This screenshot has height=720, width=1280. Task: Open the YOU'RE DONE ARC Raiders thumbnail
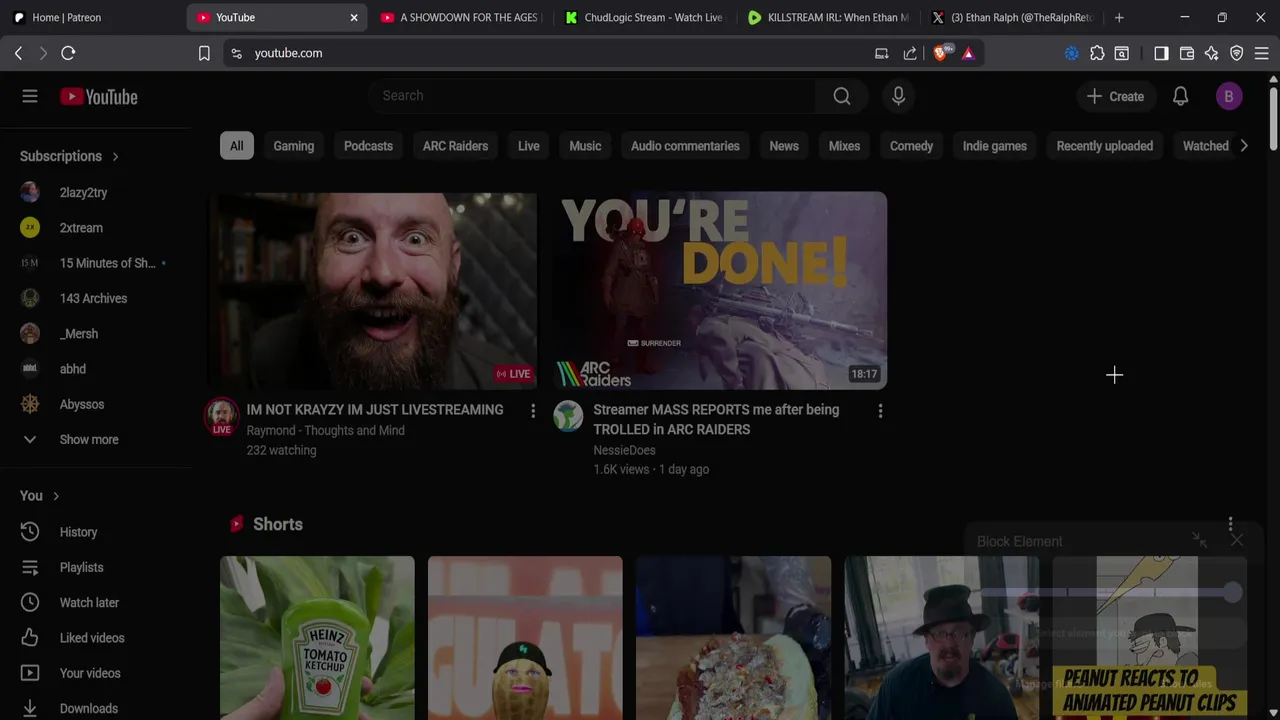point(720,290)
